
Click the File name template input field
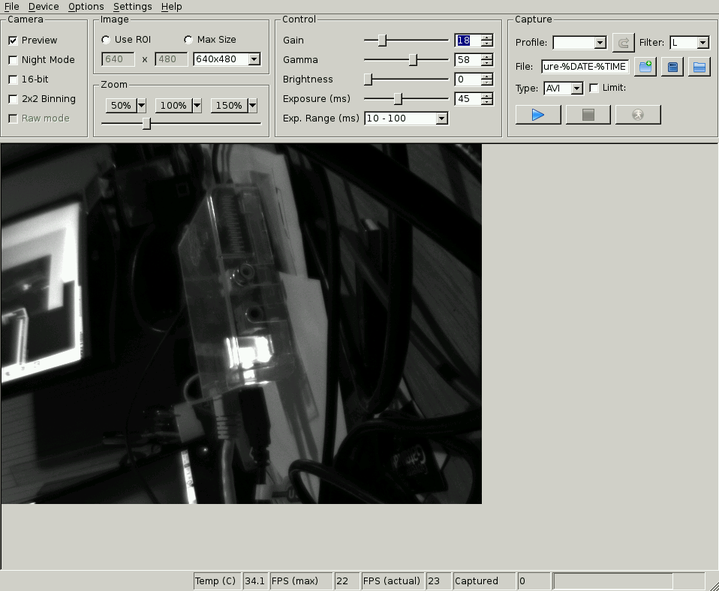[585, 67]
